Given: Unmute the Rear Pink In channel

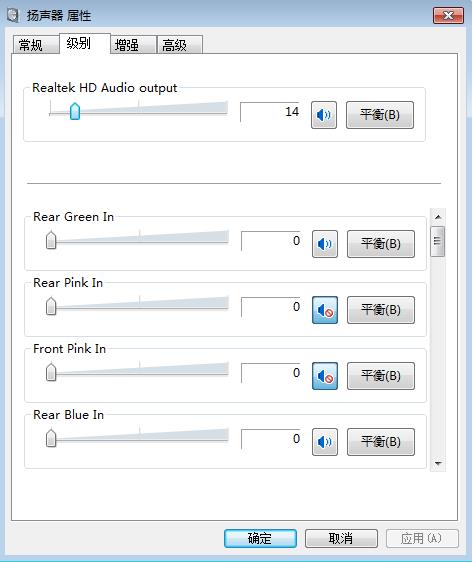Looking at the screenshot, I should tap(325, 310).
